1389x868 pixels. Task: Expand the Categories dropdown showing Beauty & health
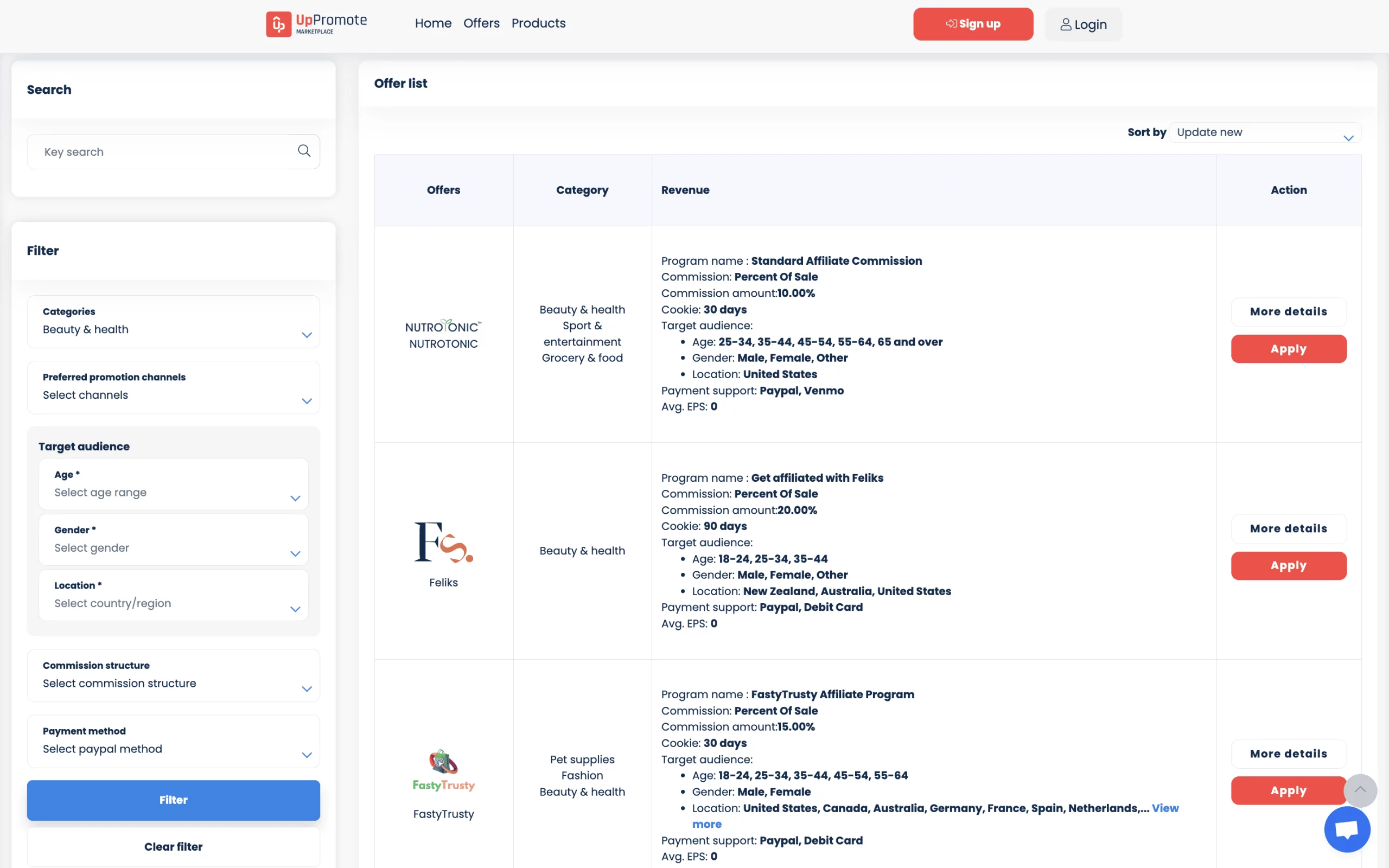point(173,322)
